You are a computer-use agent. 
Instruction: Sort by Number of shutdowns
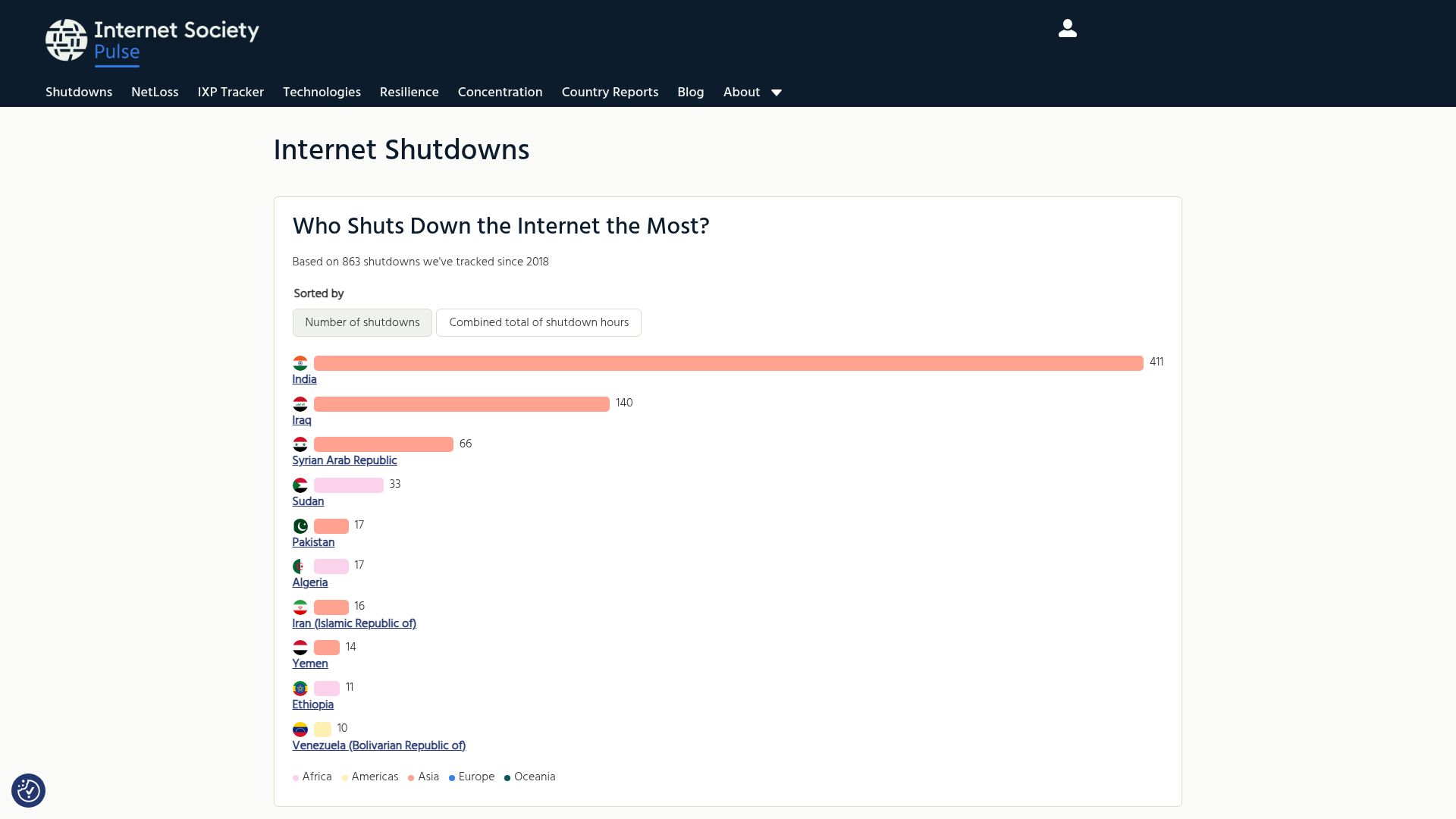click(x=362, y=322)
